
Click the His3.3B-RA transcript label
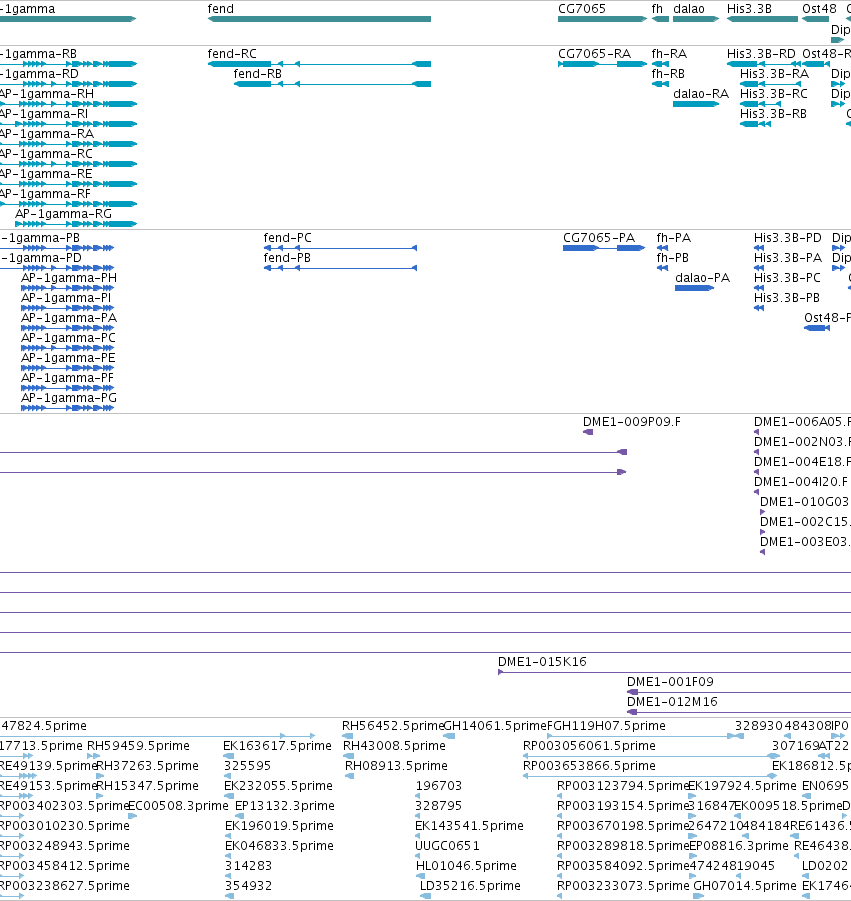tap(775, 74)
